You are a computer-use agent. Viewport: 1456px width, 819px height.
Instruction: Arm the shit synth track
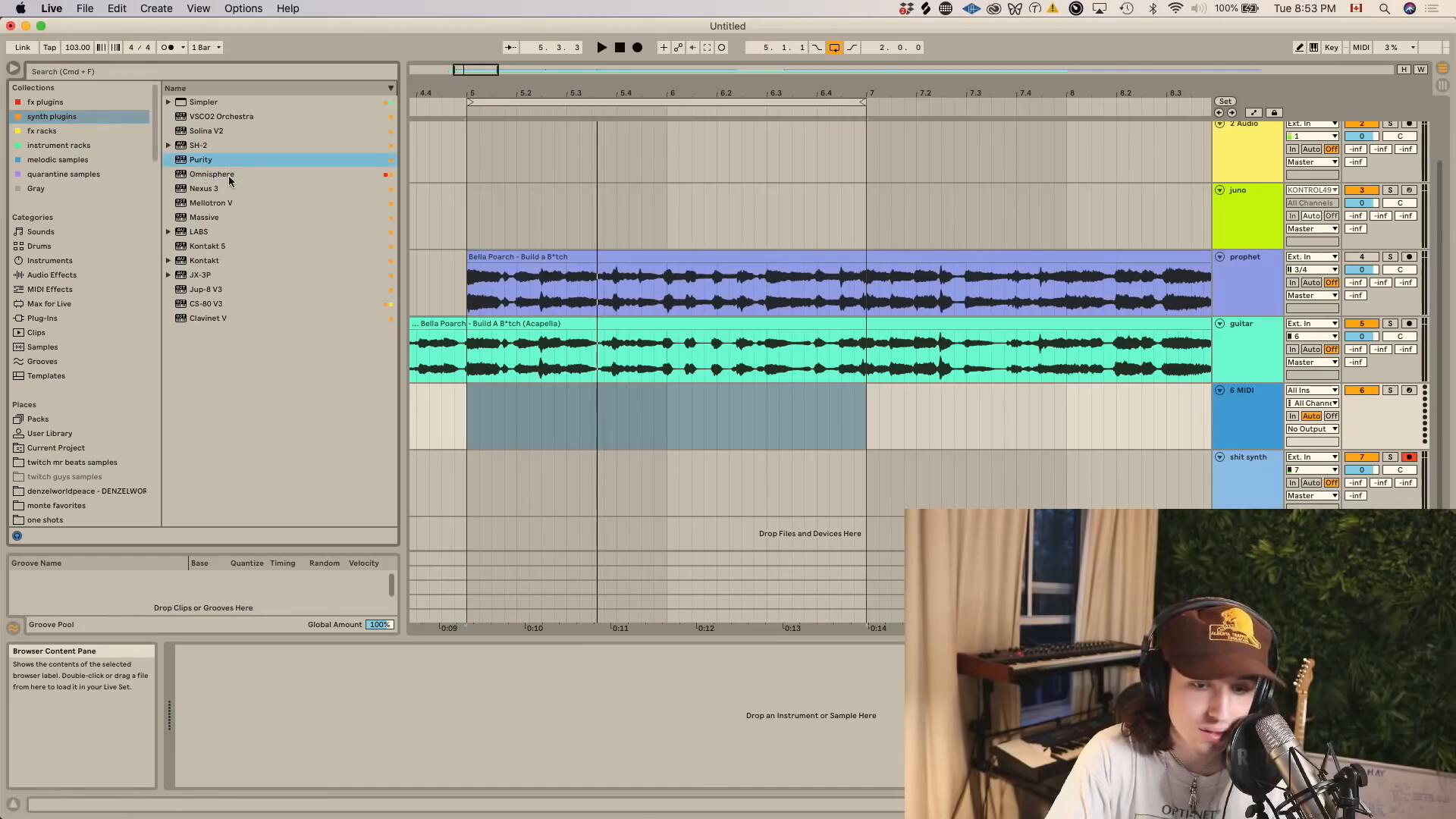1409,457
